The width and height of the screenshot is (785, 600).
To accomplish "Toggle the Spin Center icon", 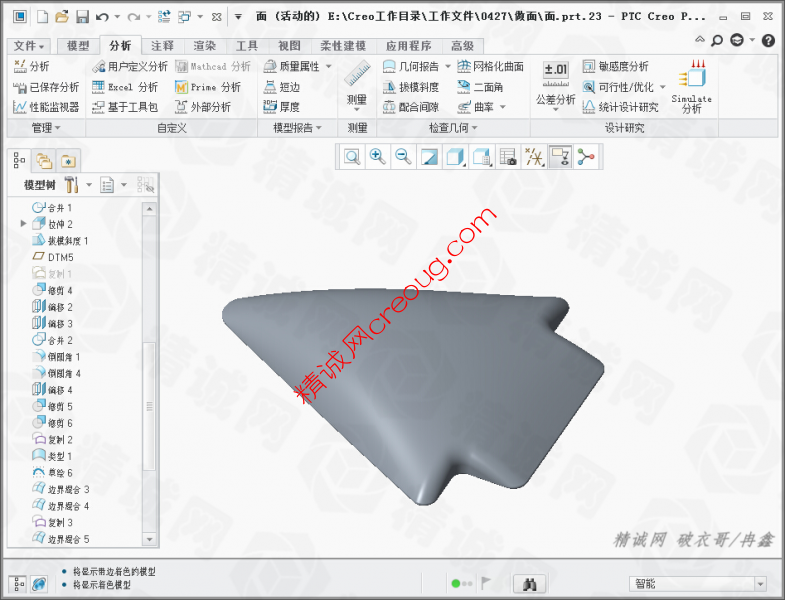I will (586, 157).
